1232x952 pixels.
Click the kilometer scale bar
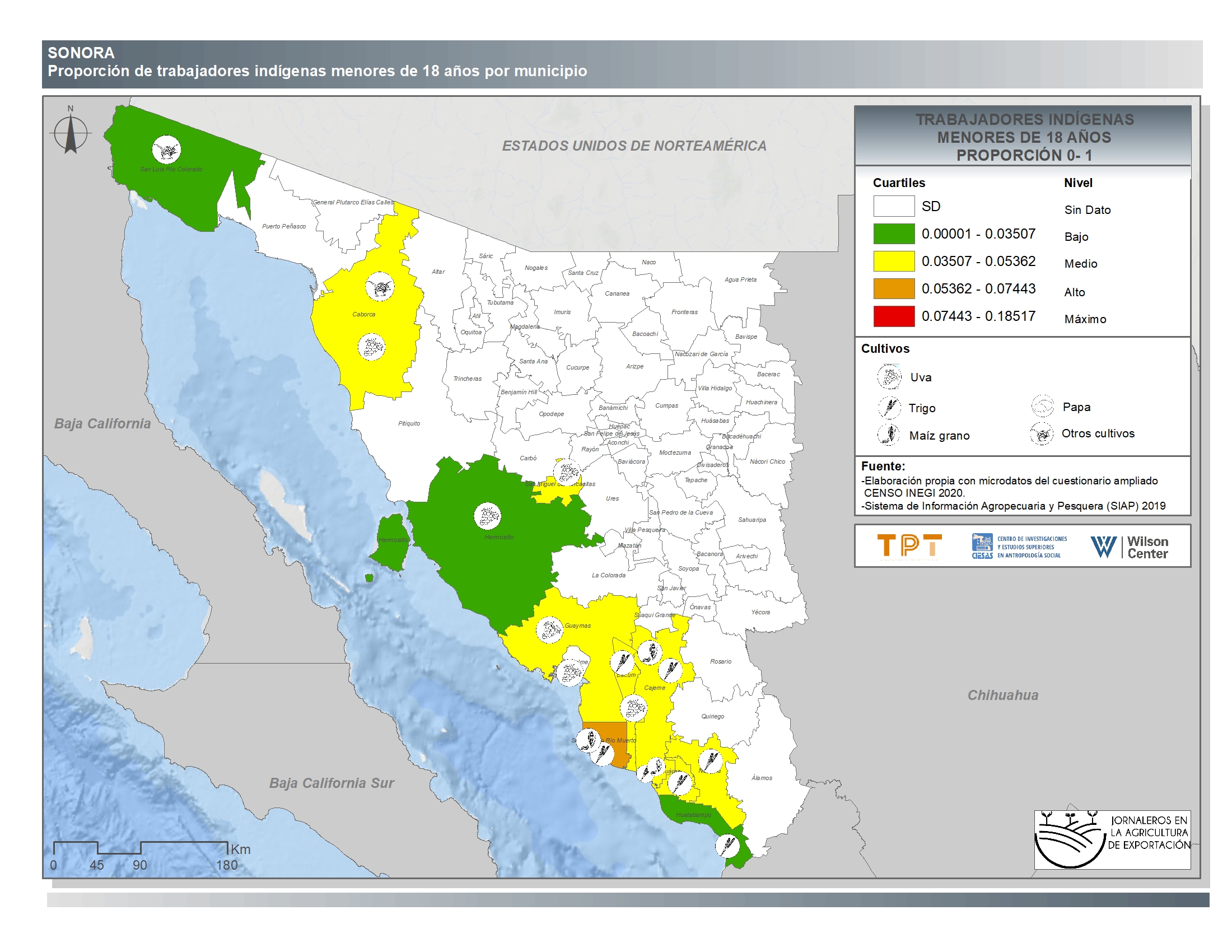[140, 848]
